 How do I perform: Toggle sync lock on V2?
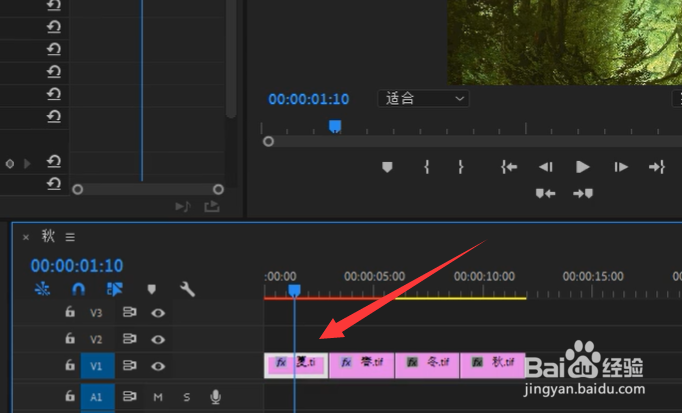point(129,339)
